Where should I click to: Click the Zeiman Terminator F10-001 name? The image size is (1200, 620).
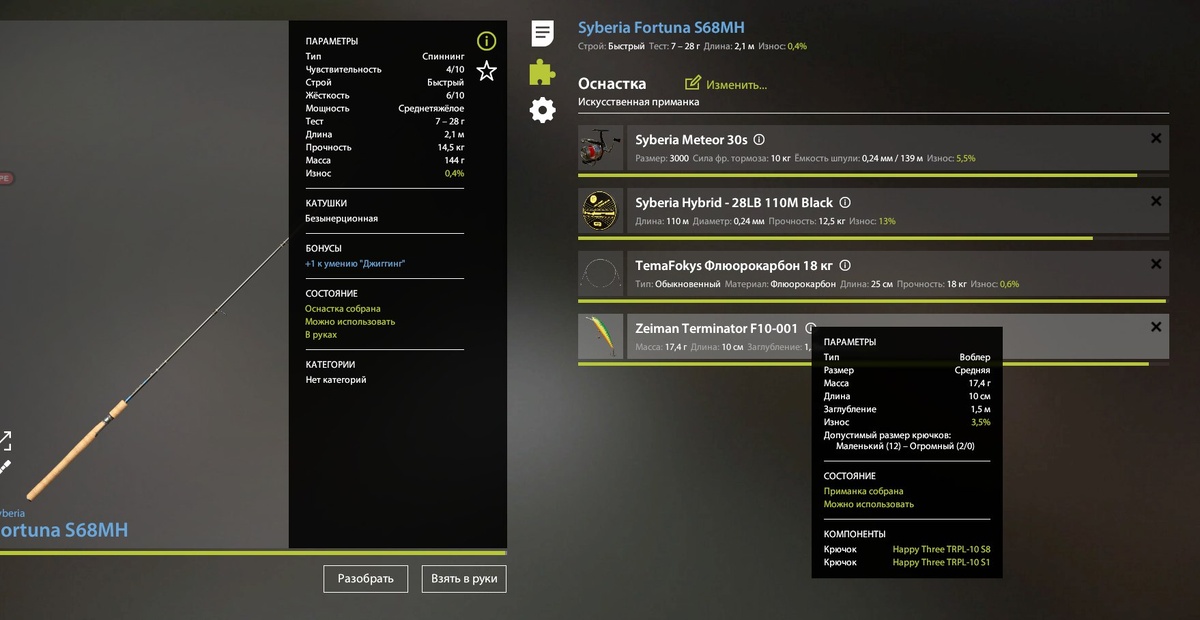(x=717, y=328)
